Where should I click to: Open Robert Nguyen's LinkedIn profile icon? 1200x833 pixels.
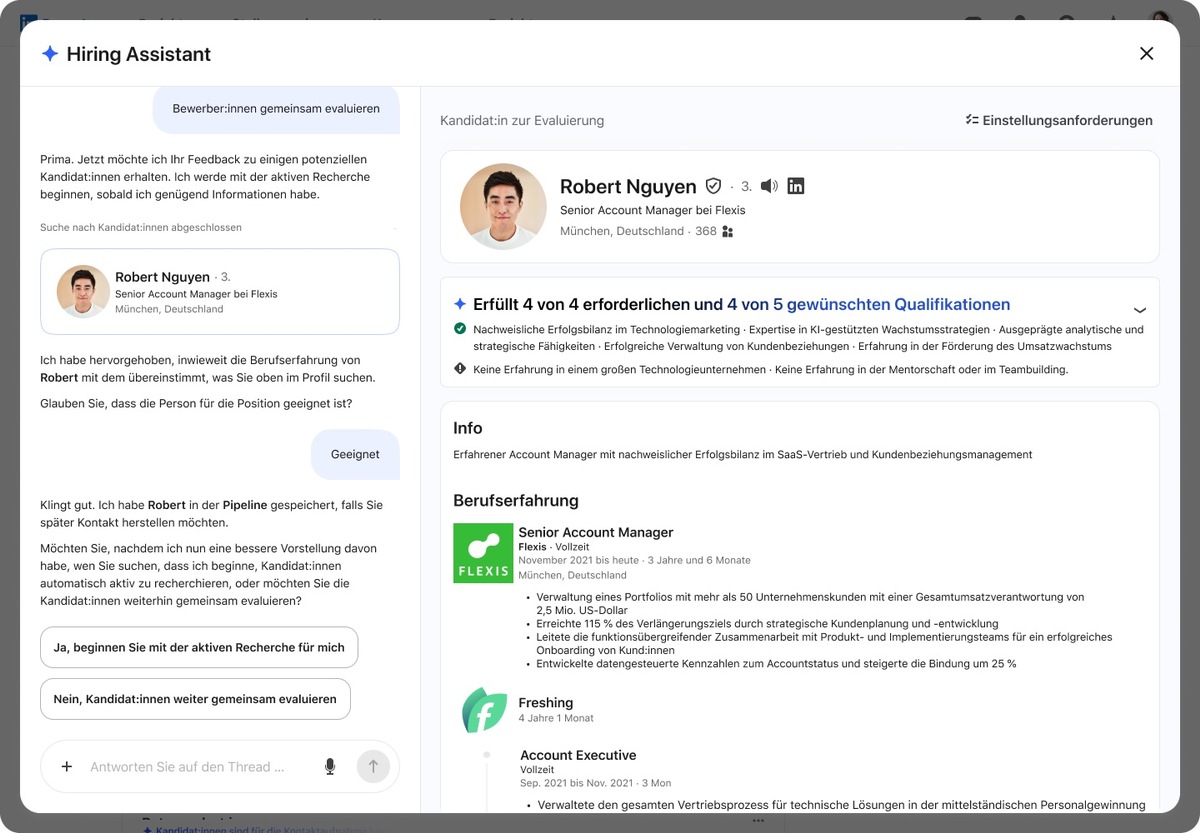(x=796, y=186)
